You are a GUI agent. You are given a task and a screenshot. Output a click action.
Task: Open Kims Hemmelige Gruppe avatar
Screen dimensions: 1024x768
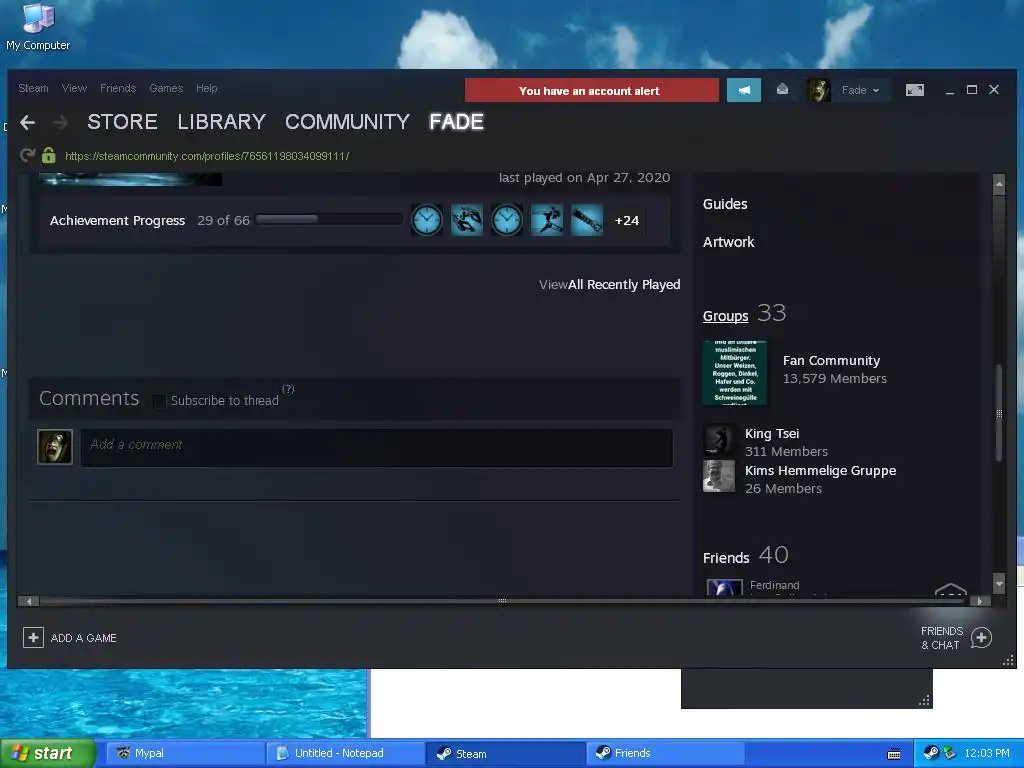(719, 476)
